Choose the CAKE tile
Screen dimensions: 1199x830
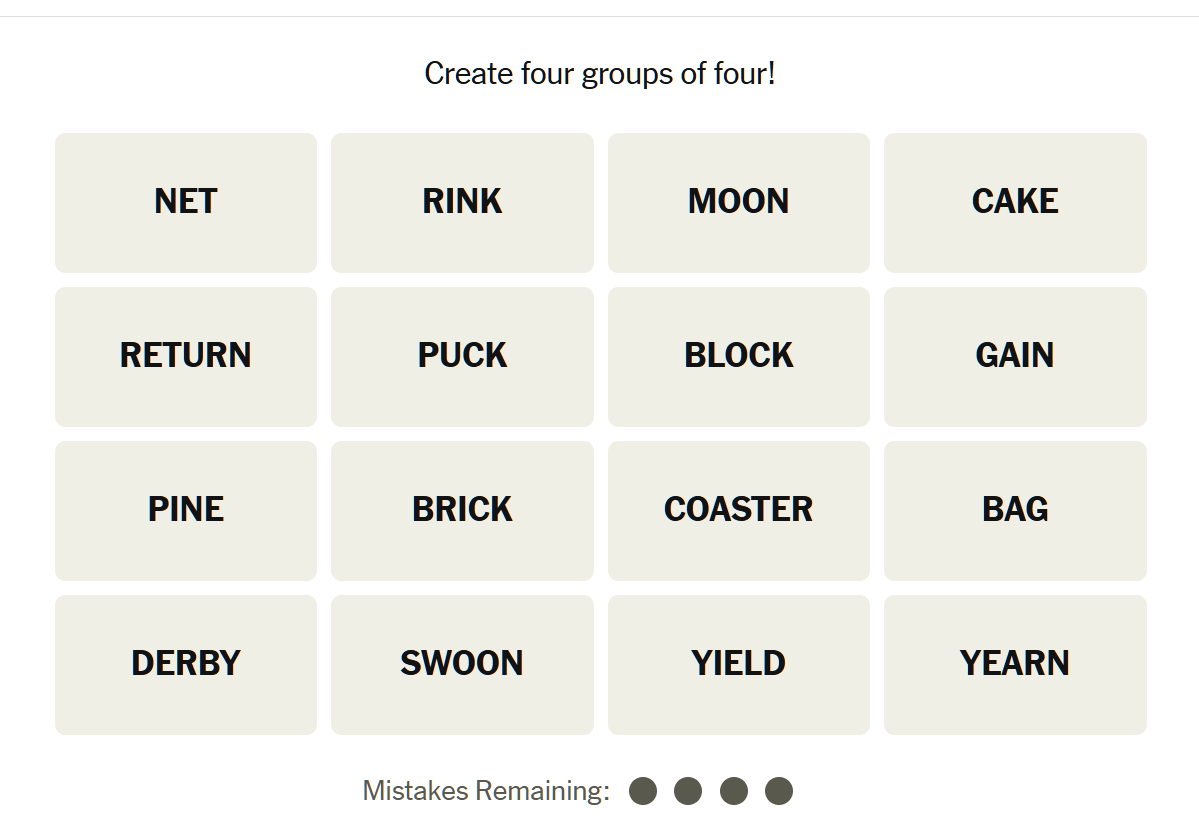[1015, 202]
